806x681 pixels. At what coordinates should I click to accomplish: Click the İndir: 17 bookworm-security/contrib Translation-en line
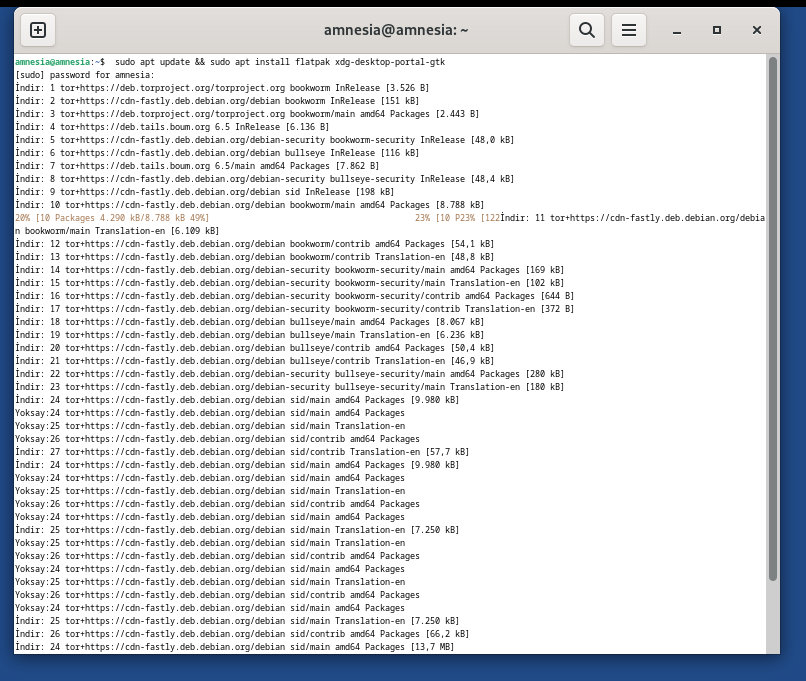pos(295,309)
